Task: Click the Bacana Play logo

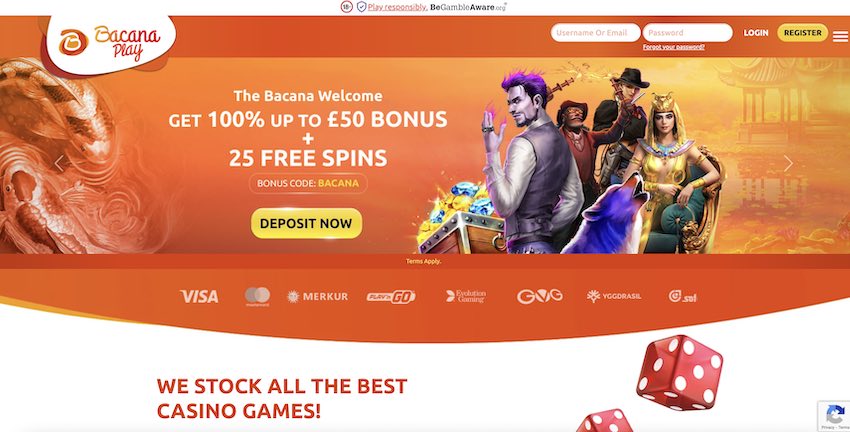Action: click(x=110, y=42)
